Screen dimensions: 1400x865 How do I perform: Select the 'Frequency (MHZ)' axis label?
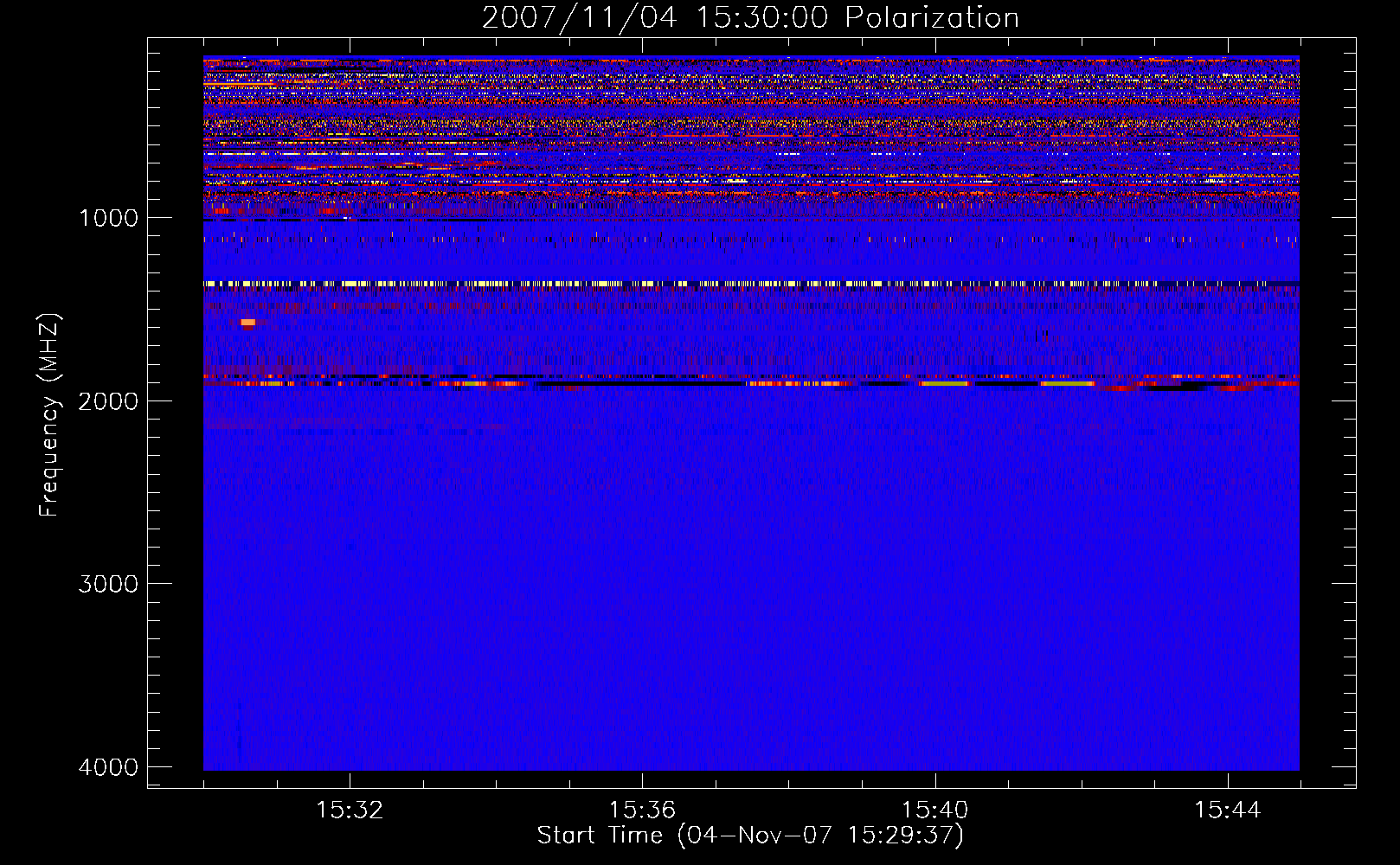point(49,415)
